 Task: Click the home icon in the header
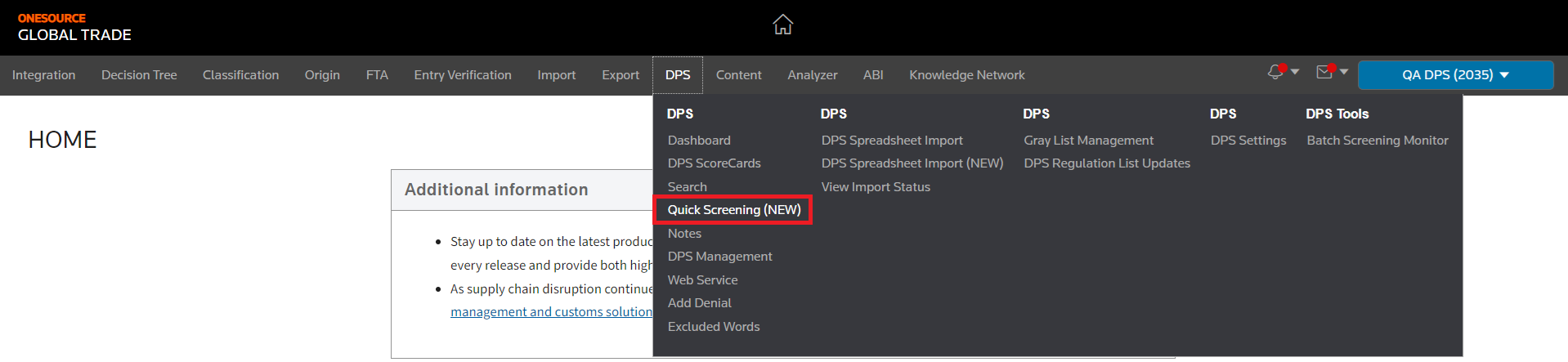[x=782, y=25]
